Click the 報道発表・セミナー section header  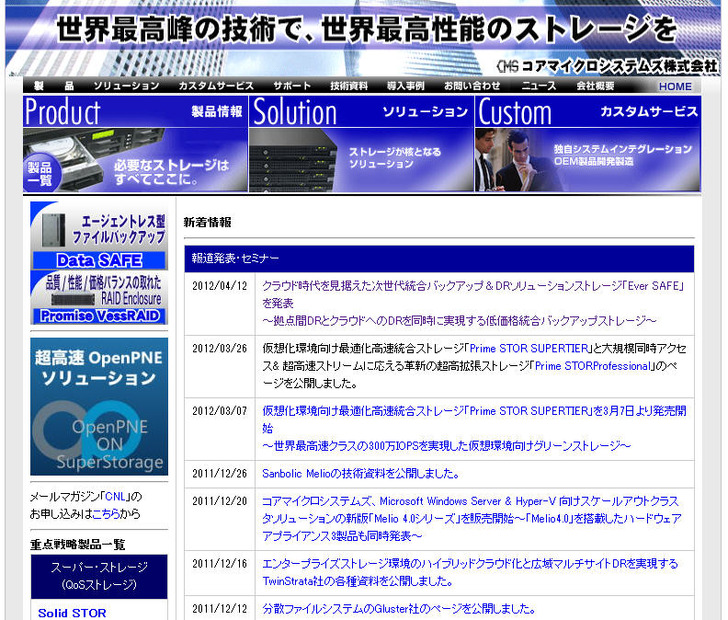click(439, 259)
